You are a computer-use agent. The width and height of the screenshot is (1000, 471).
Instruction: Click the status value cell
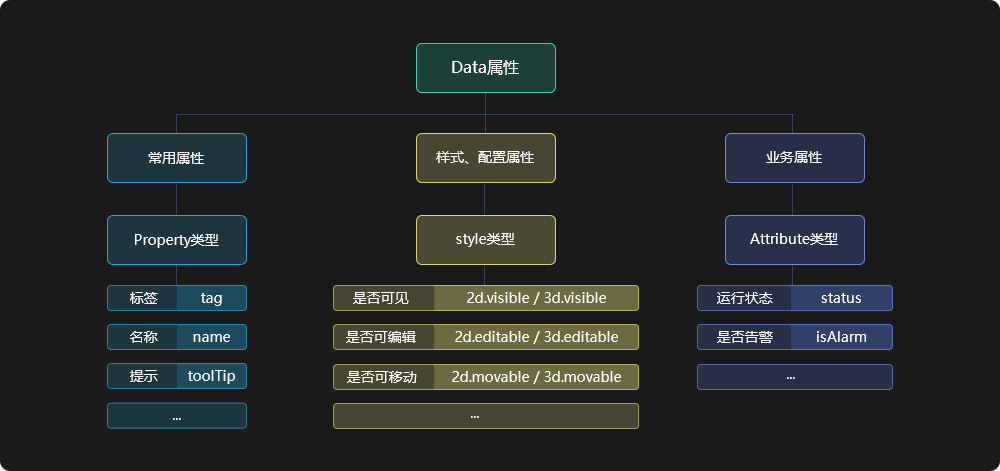841,298
